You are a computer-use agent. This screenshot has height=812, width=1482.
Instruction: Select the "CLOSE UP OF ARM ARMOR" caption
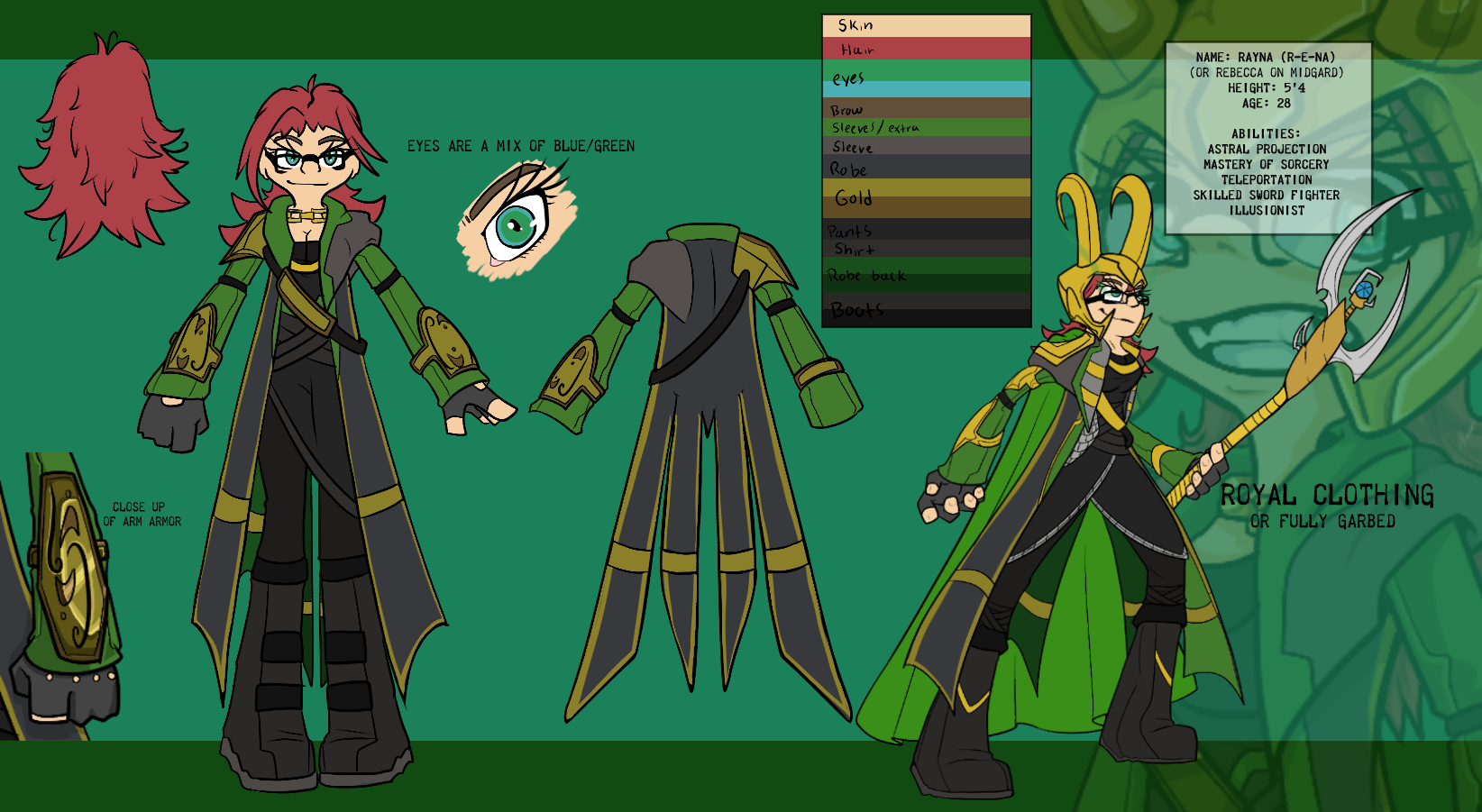(x=142, y=515)
